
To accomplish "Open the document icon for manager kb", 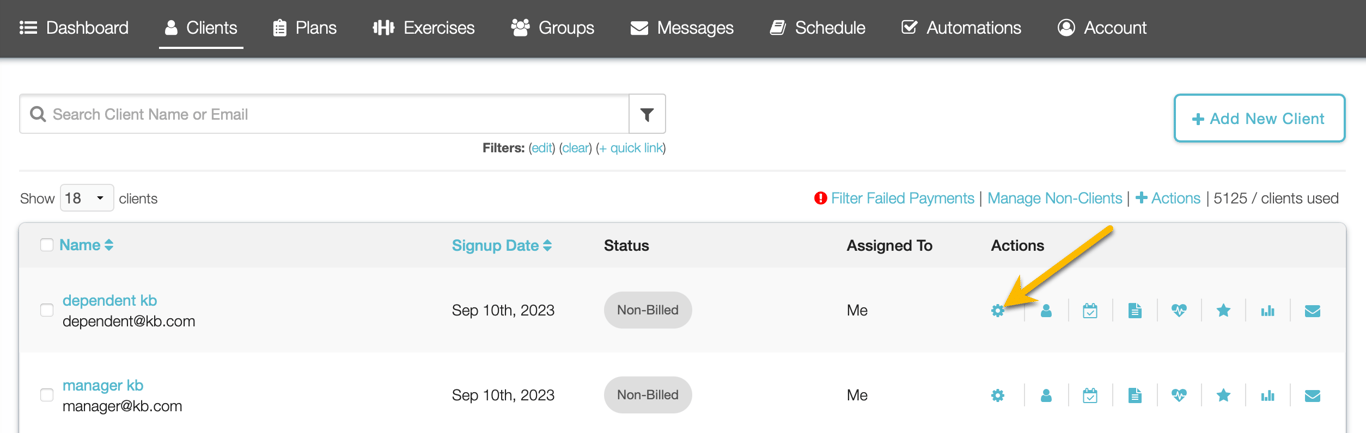I will click(x=1134, y=396).
